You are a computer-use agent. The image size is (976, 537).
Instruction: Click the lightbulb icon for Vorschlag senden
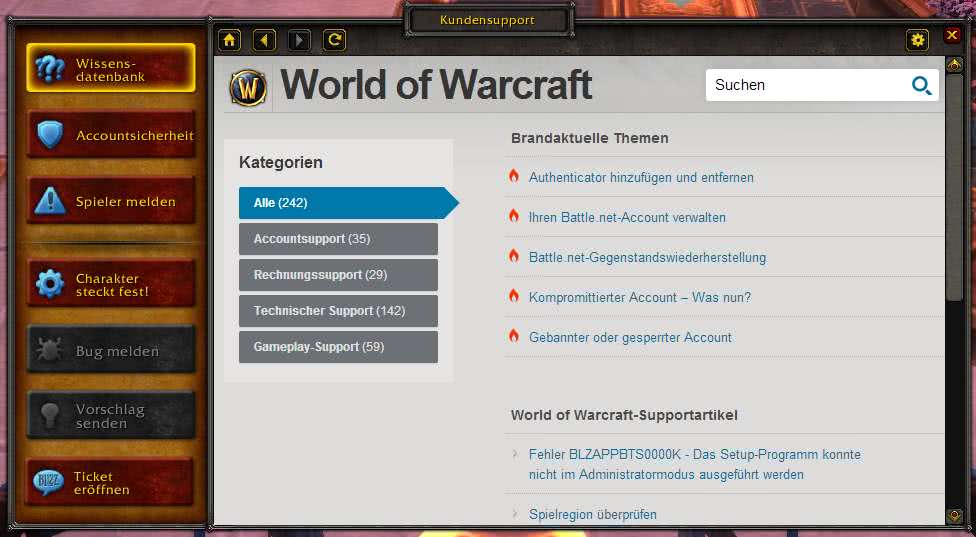[50, 415]
